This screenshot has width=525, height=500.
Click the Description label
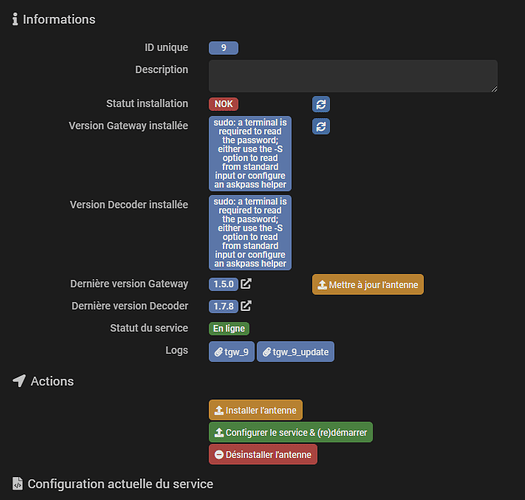click(x=161, y=70)
